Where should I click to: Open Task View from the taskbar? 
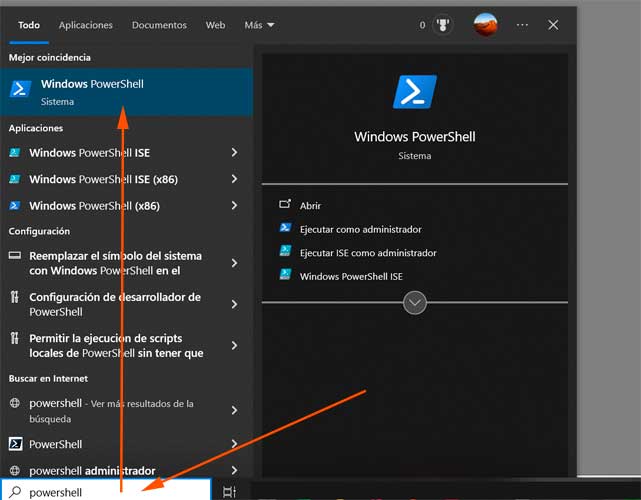[x=229, y=492]
